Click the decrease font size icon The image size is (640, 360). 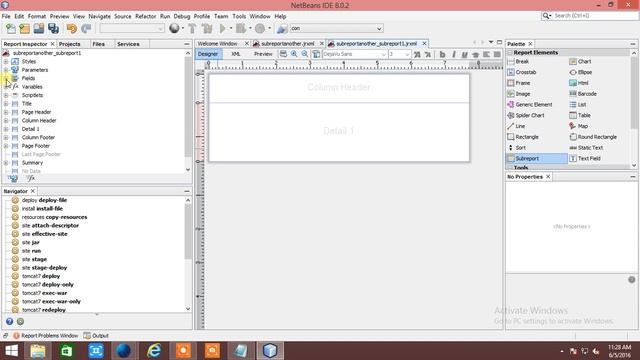427,54
